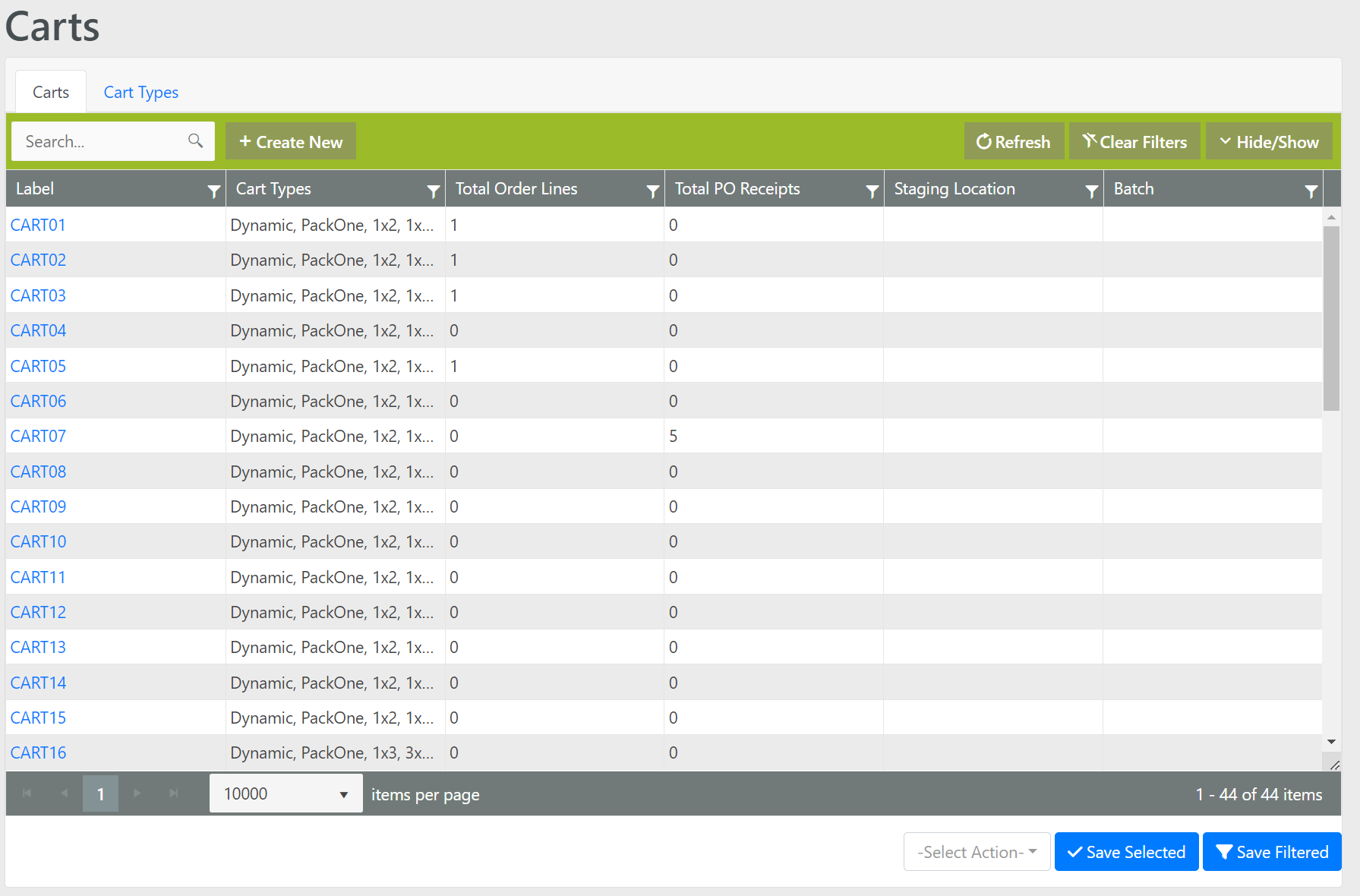Viewport: 1360px width, 896px height.
Task: Open the CART12 link
Action: pos(38,612)
